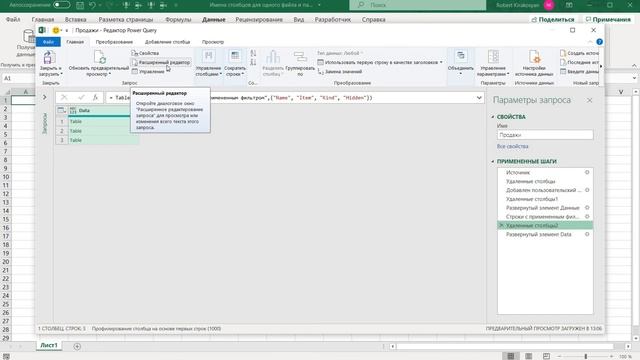Image resolution: width=640 pixels, height=360 pixels.
Task: Expand the Запросы side pane
Action: tap(44, 98)
